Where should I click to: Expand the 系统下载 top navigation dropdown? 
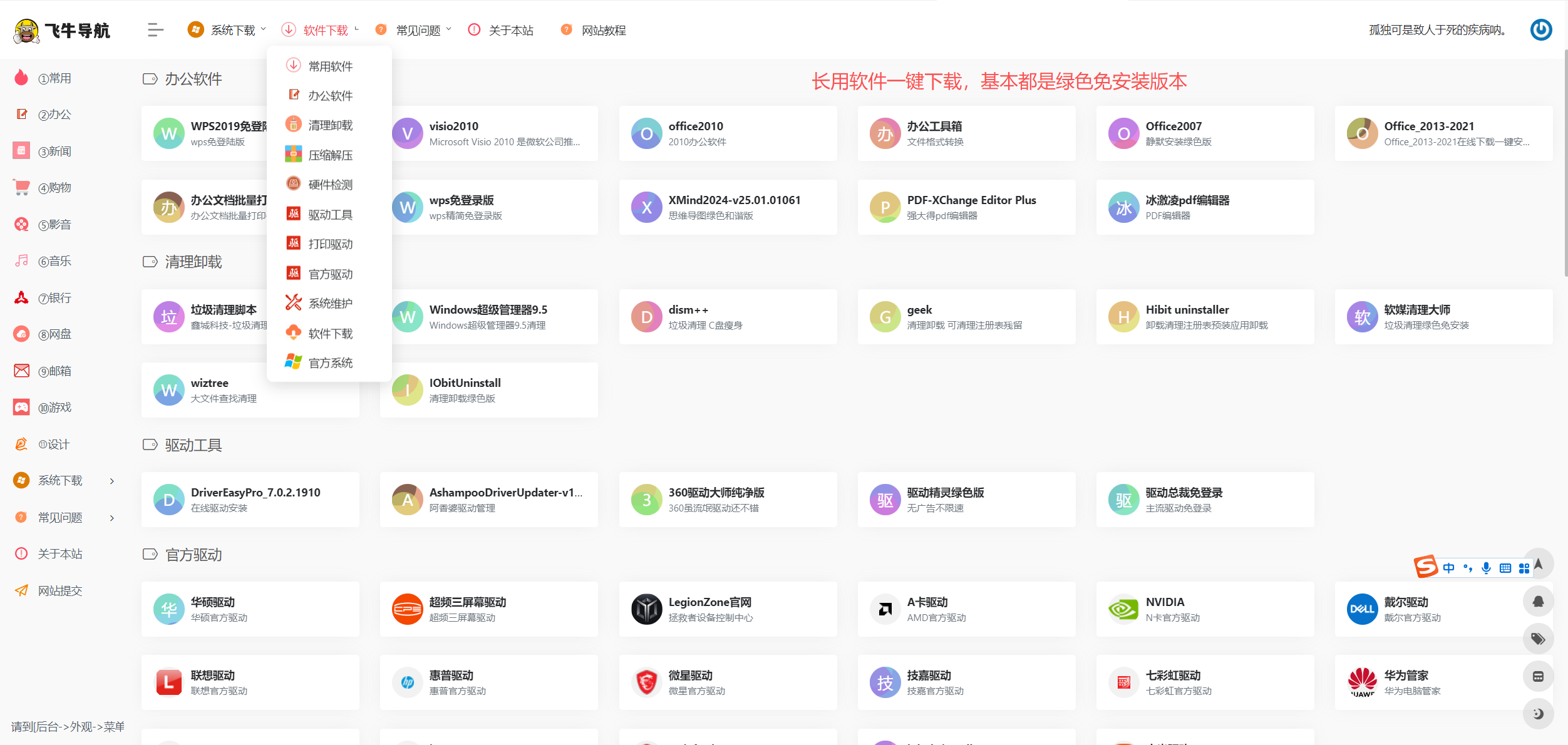[233, 30]
